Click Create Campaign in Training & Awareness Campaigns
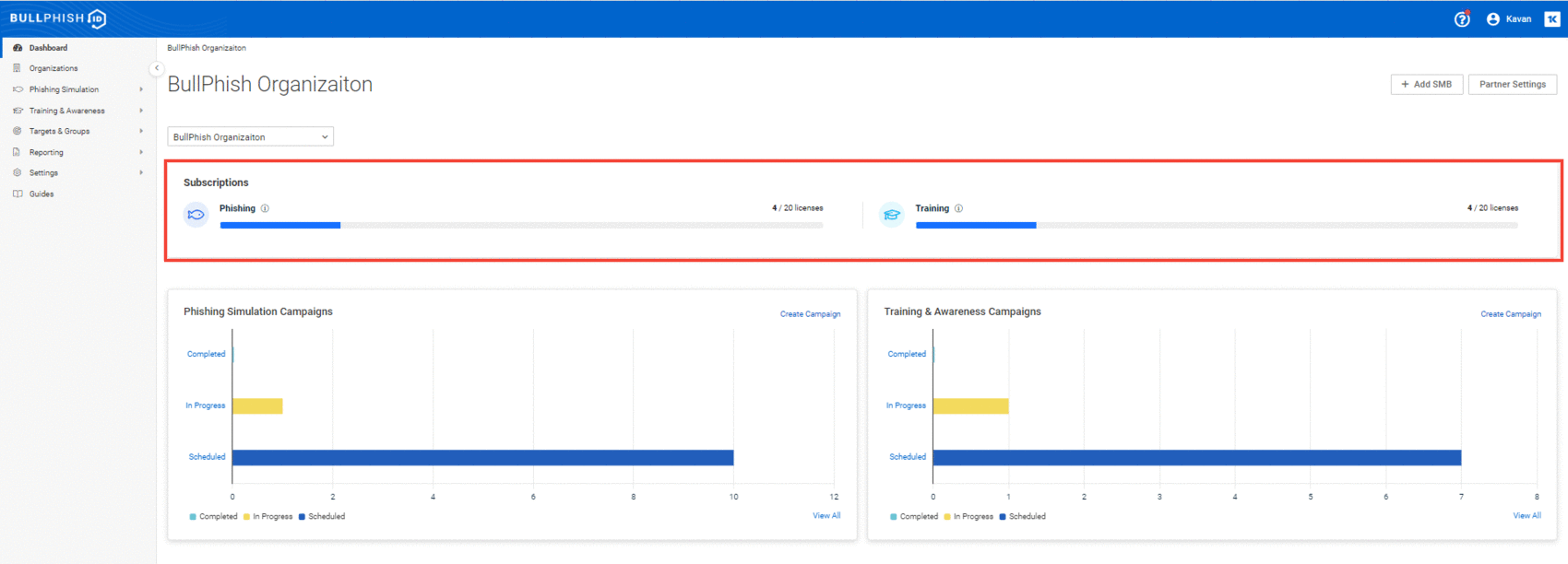1568x564 pixels. (1511, 314)
